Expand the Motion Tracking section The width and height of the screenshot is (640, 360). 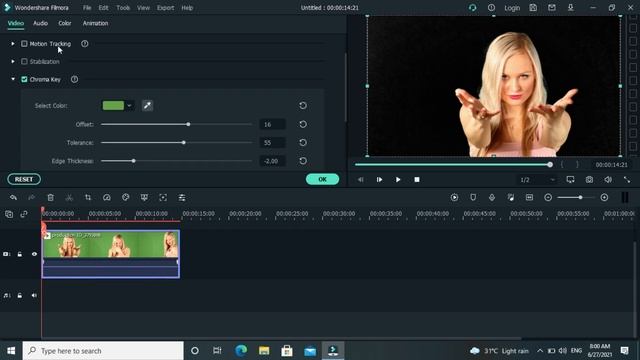coord(13,44)
